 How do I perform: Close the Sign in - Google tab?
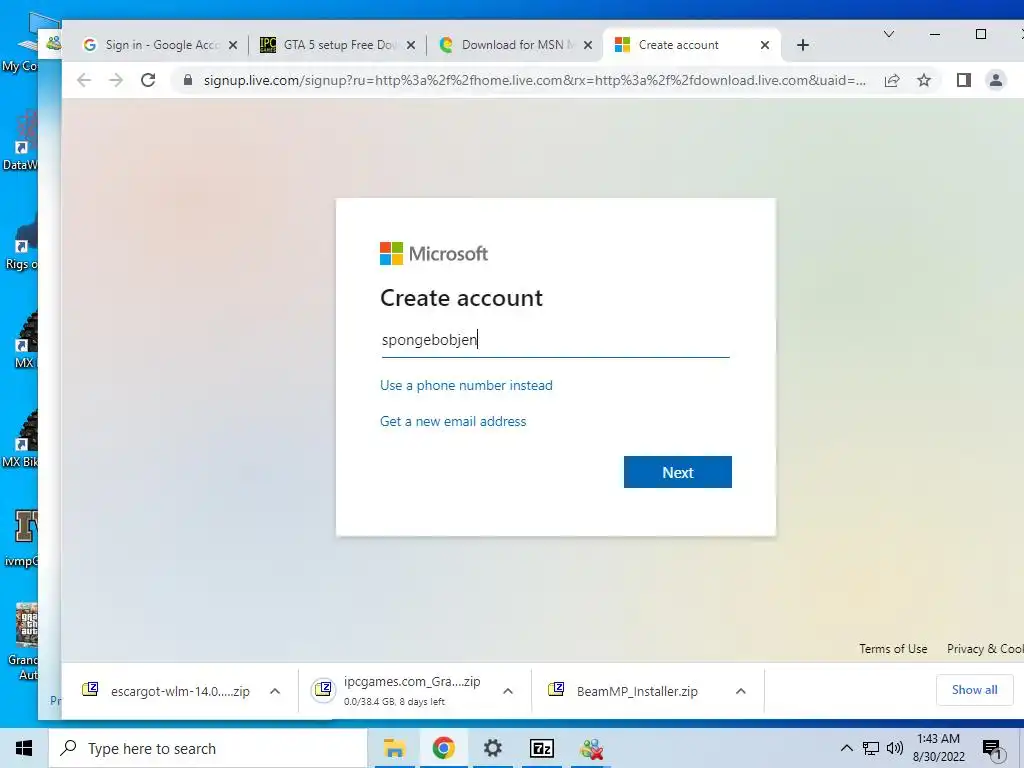click(x=233, y=45)
